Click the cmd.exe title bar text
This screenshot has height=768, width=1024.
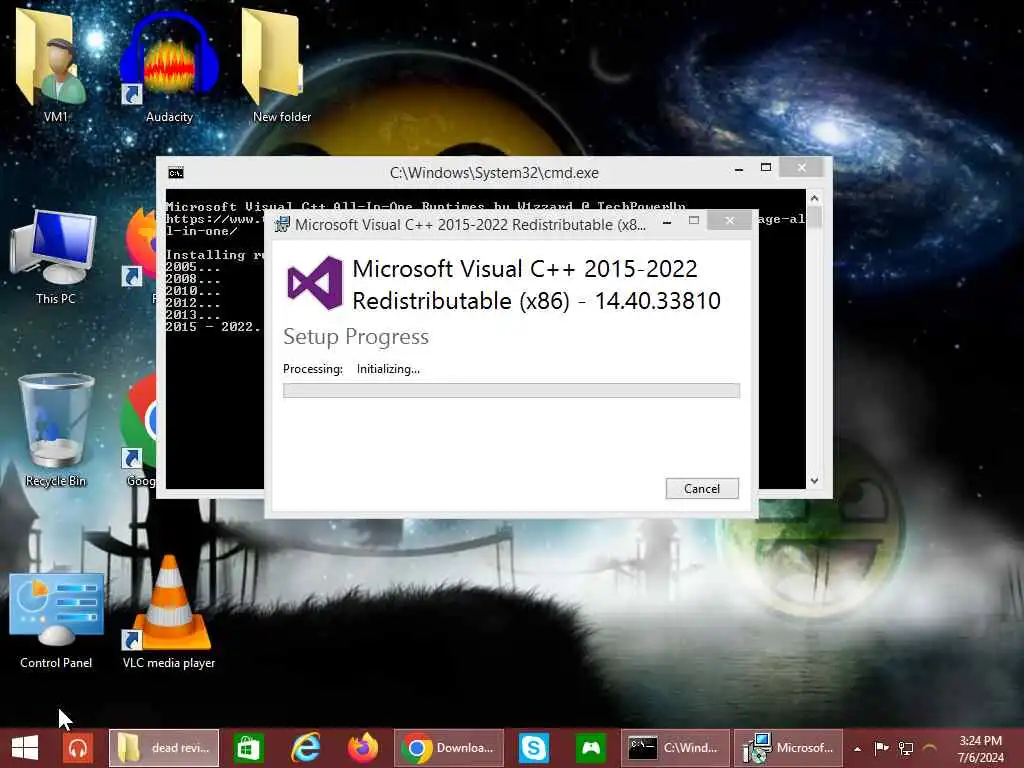(494, 172)
